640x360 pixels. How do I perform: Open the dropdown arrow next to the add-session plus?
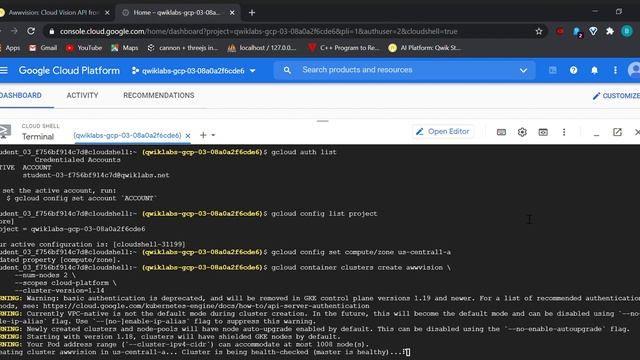(x=213, y=135)
